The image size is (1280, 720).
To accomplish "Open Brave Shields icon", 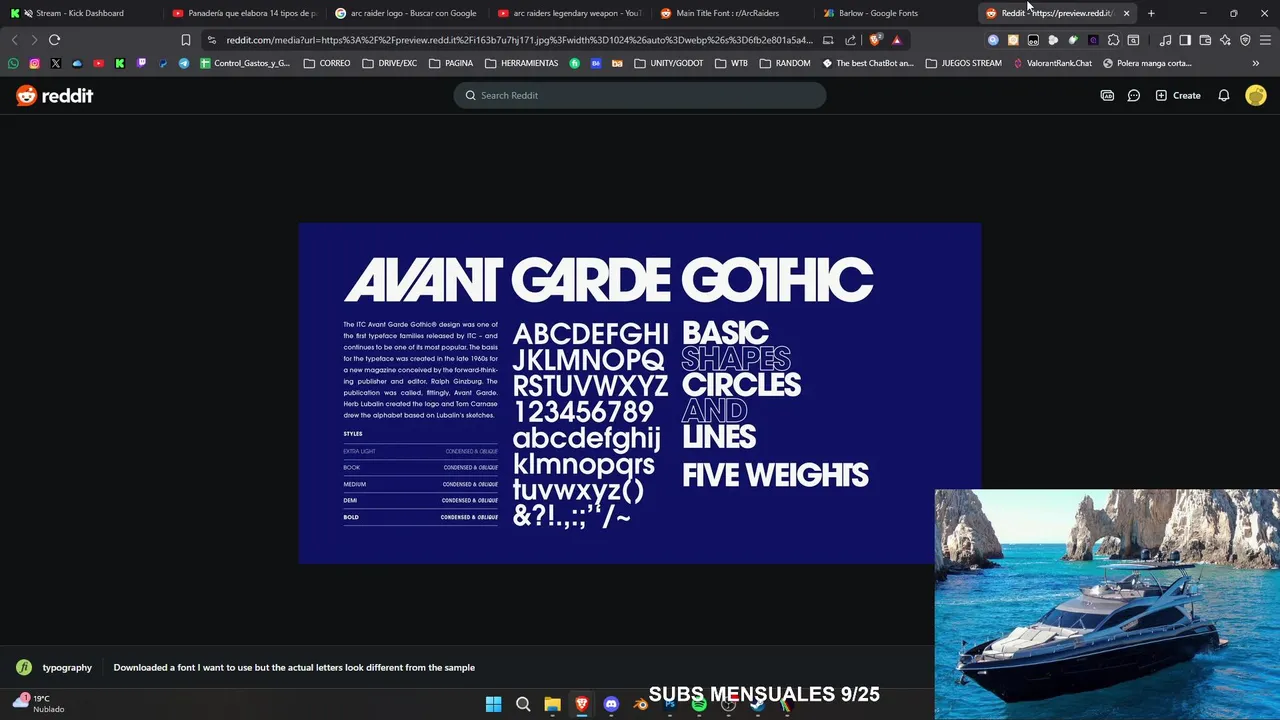I will tap(875, 40).
